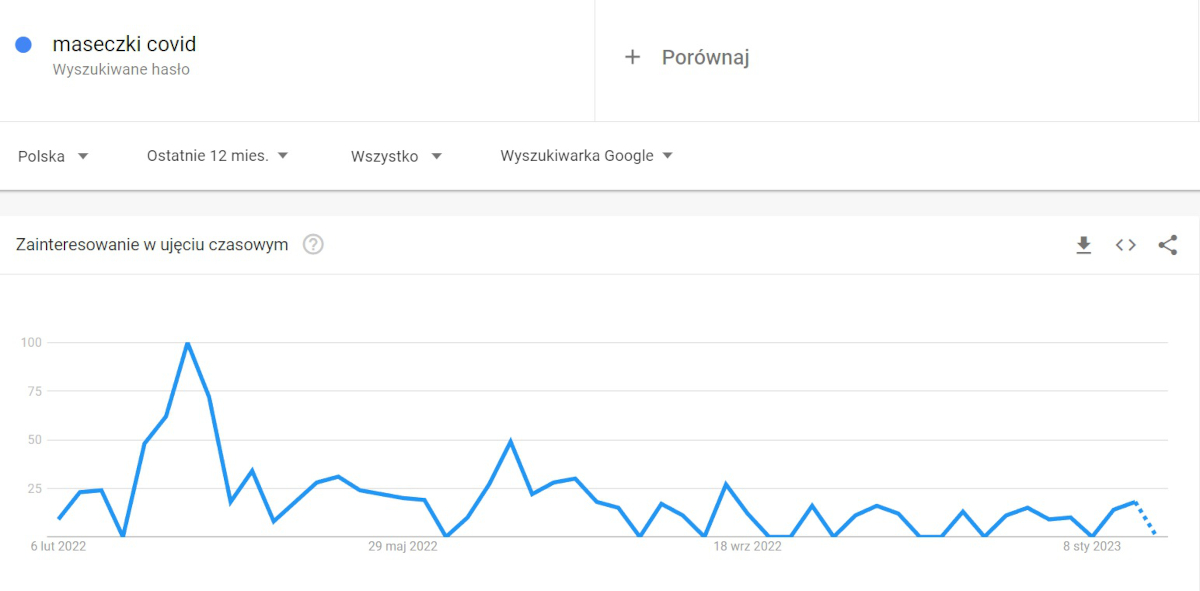Click the Wyszukiwane hasło subtitle text
Image resolution: width=1200 pixels, height=591 pixels.
point(121,70)
